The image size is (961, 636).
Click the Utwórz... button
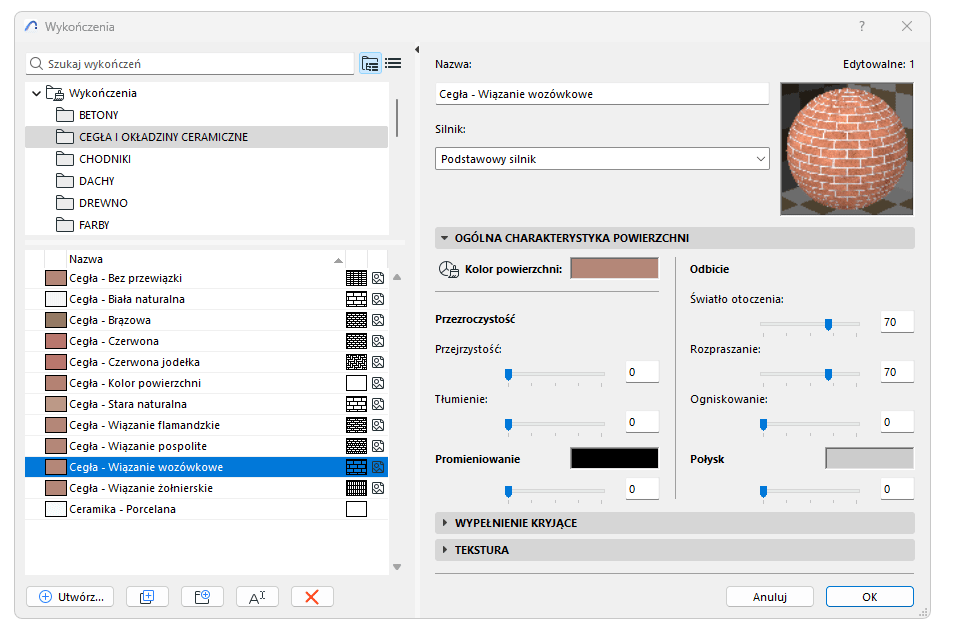point(70,597)
